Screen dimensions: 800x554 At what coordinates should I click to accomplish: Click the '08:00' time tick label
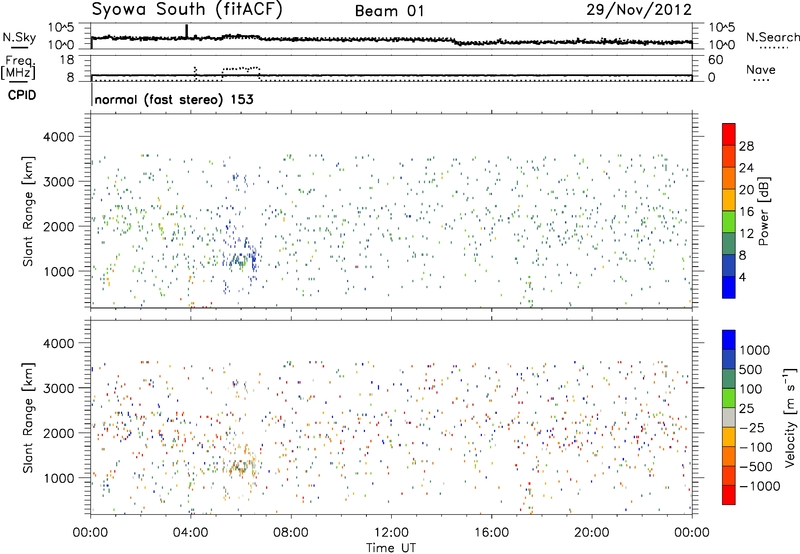291,533
